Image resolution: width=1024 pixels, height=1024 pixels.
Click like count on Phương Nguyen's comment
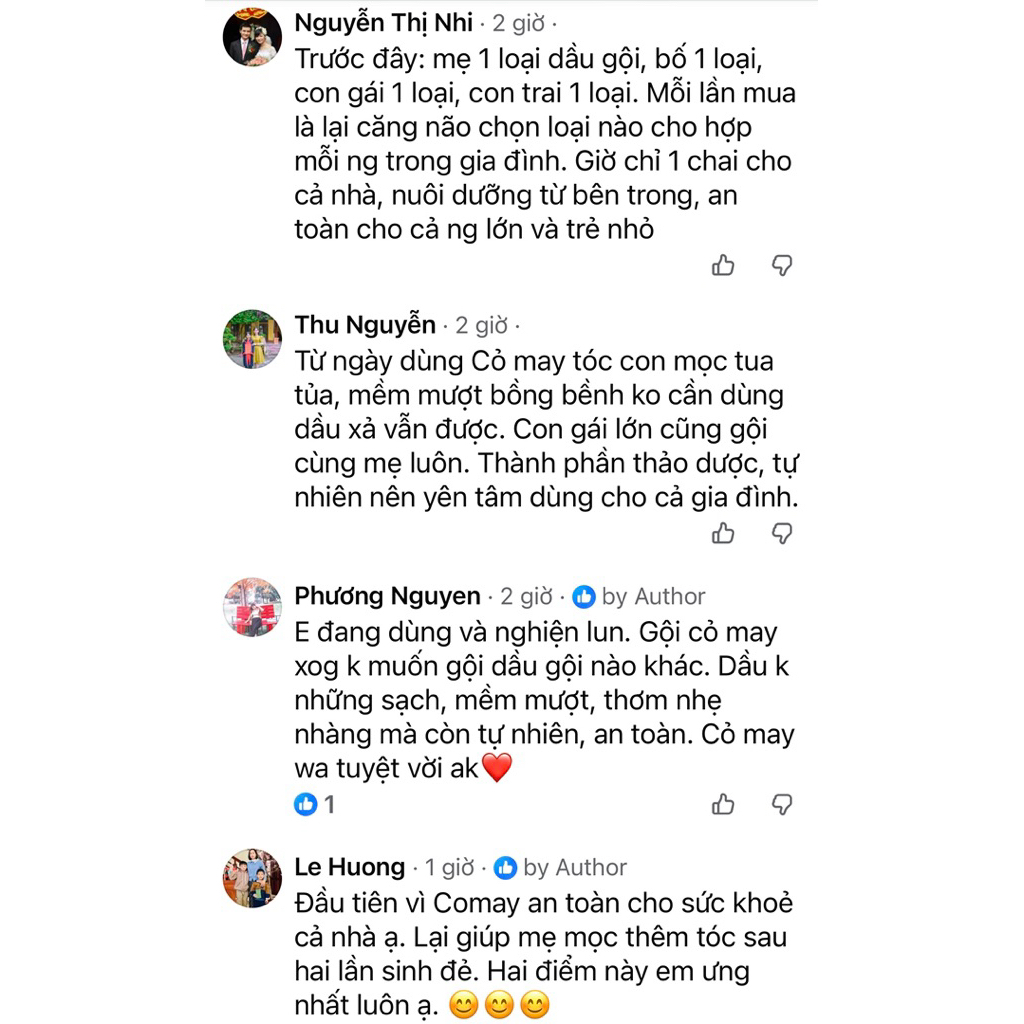[315, 804]
